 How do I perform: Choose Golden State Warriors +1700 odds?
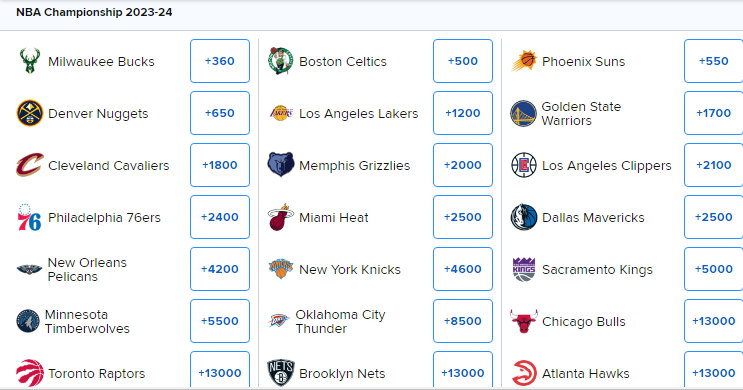point(714,113)
